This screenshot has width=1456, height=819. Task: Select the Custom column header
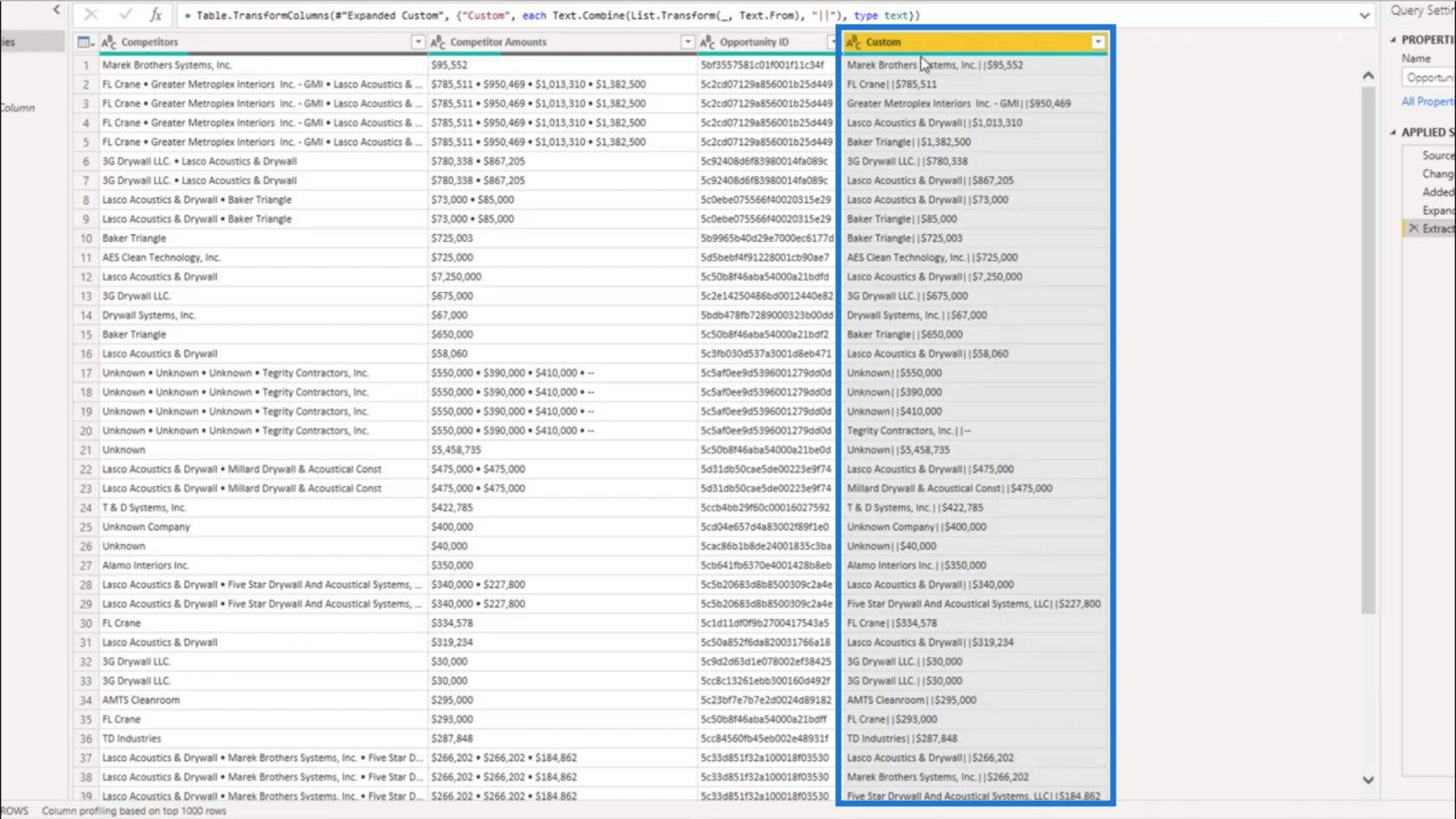tap(975, 42)
